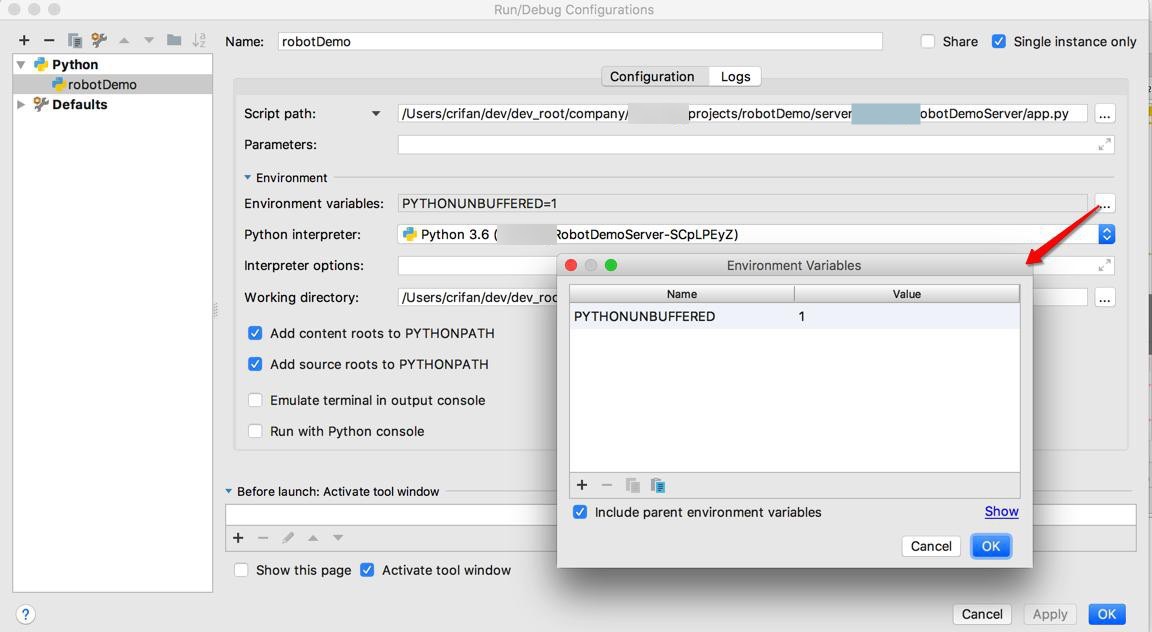Click paste icon in Environment Variables dialog

(658, 485)
